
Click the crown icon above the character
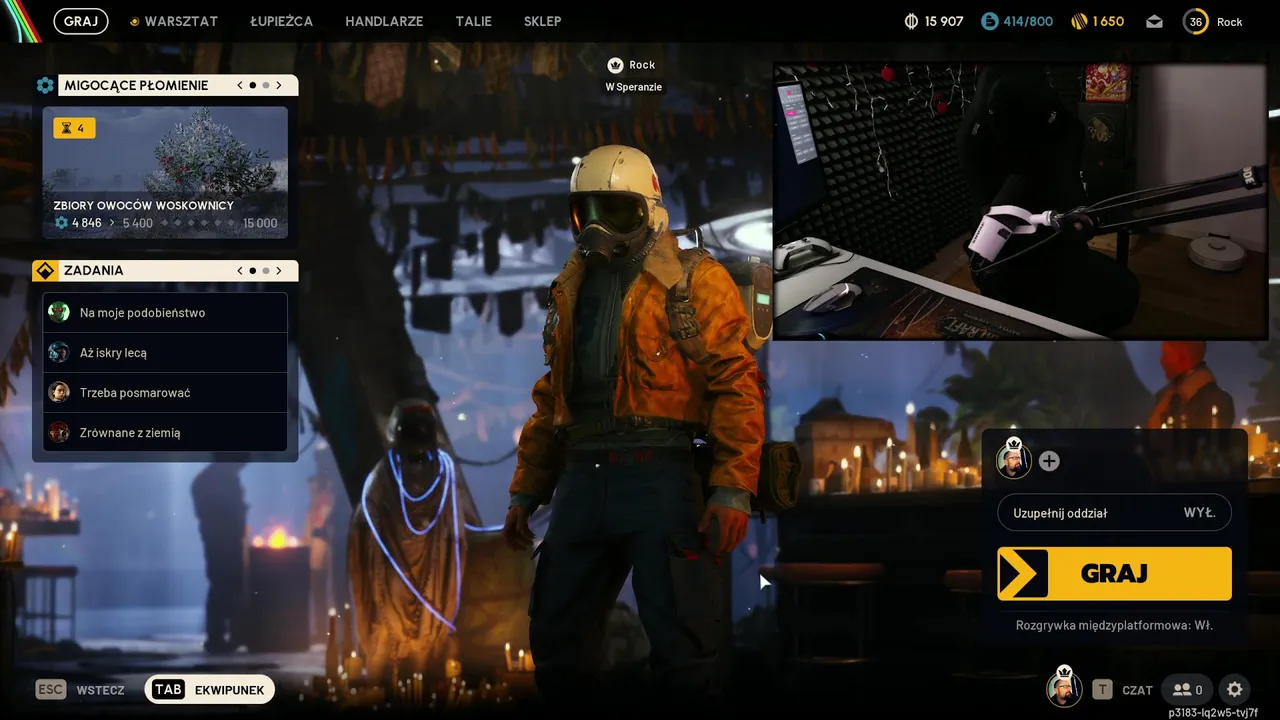[615, 65]
